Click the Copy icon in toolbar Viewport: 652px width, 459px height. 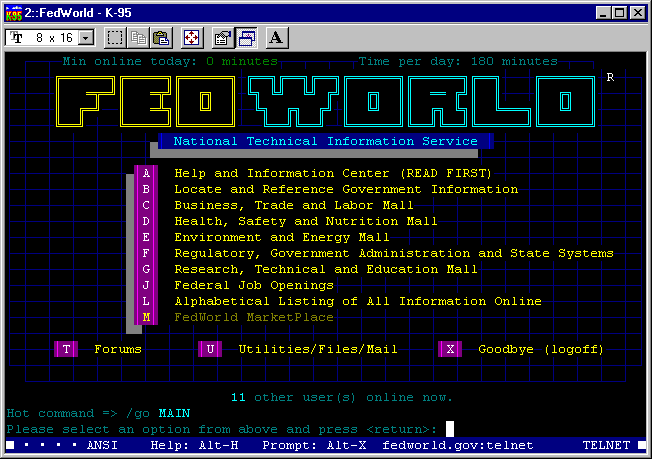[138, 38]
